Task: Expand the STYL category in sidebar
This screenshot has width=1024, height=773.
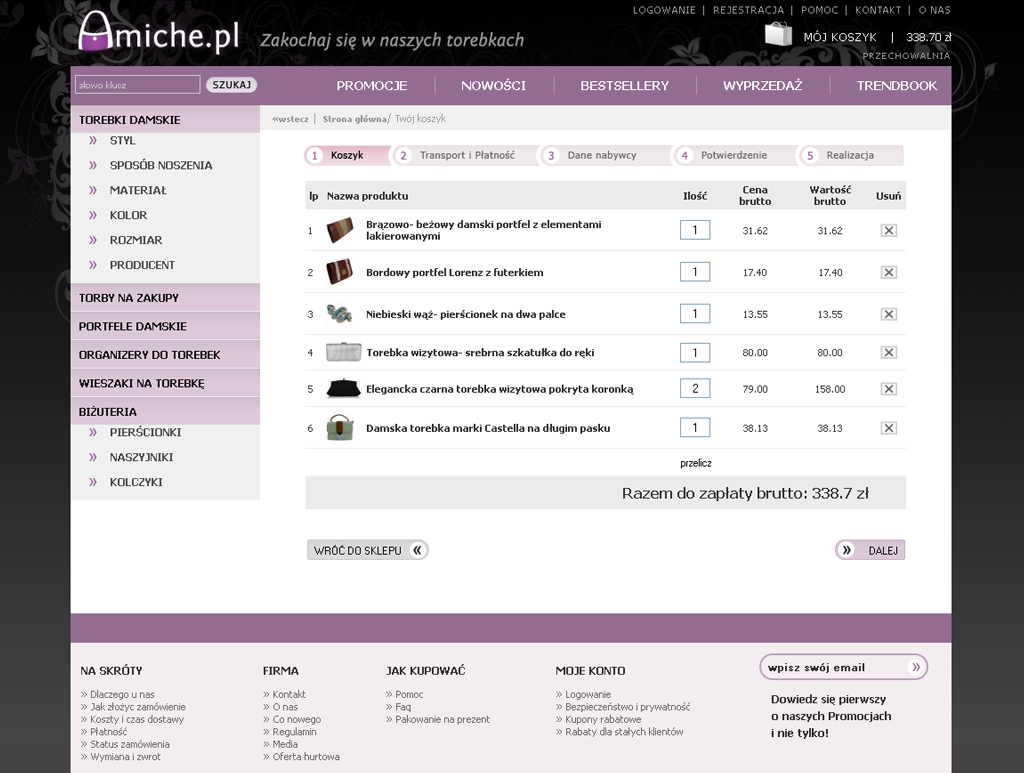Action: tap(122, 141)
